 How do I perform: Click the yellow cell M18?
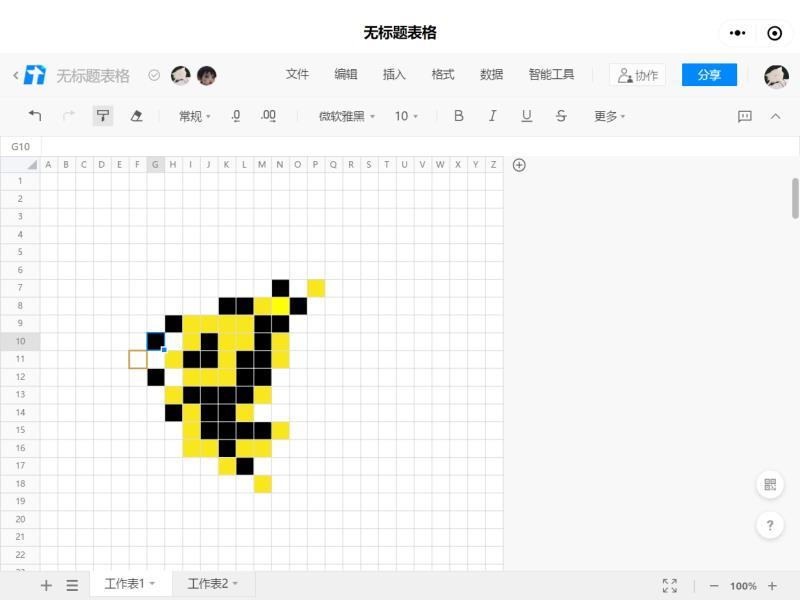click(x=262, y=484)
